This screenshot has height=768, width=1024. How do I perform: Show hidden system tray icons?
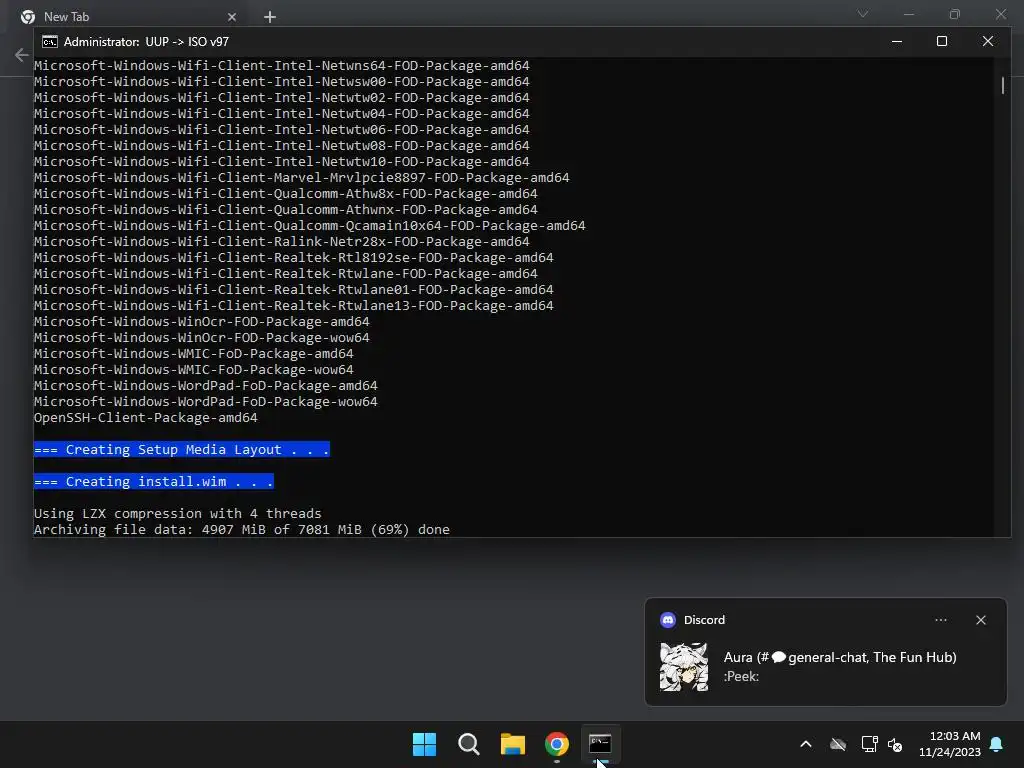[x=806, y=744]
